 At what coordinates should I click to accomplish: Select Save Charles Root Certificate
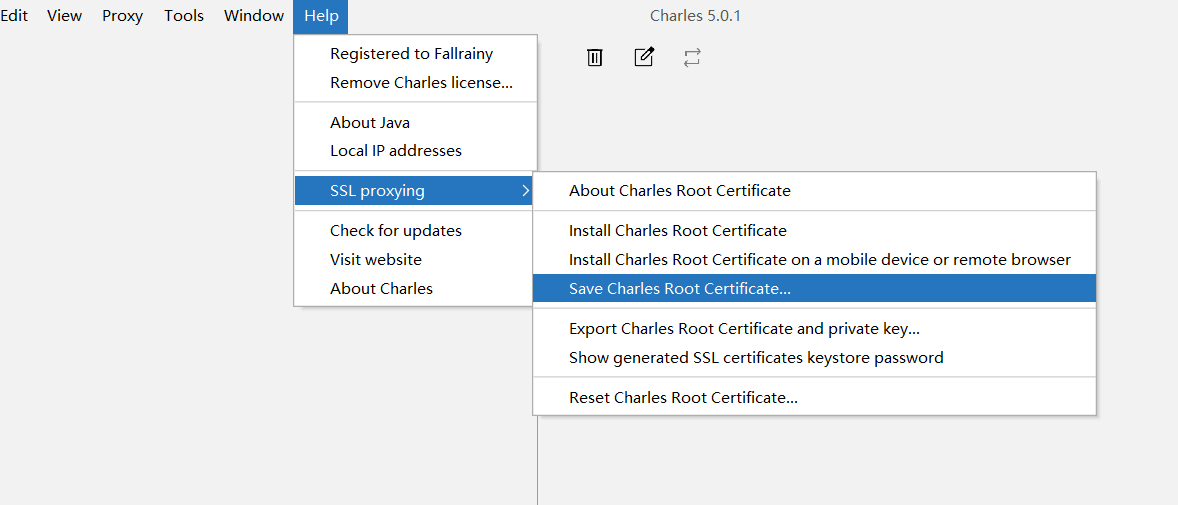pyautogui.click(x=814, y=289)
